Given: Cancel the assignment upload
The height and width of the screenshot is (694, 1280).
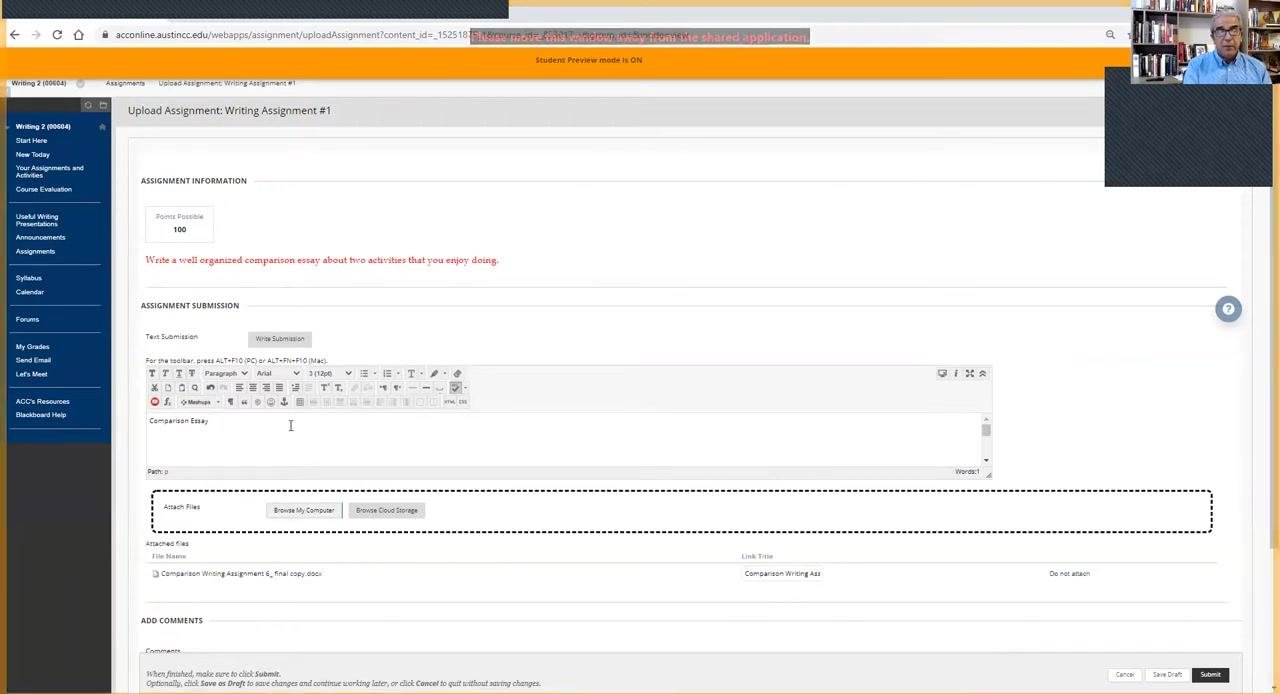Looking at the screenshot, I should tap(1125, 675).
